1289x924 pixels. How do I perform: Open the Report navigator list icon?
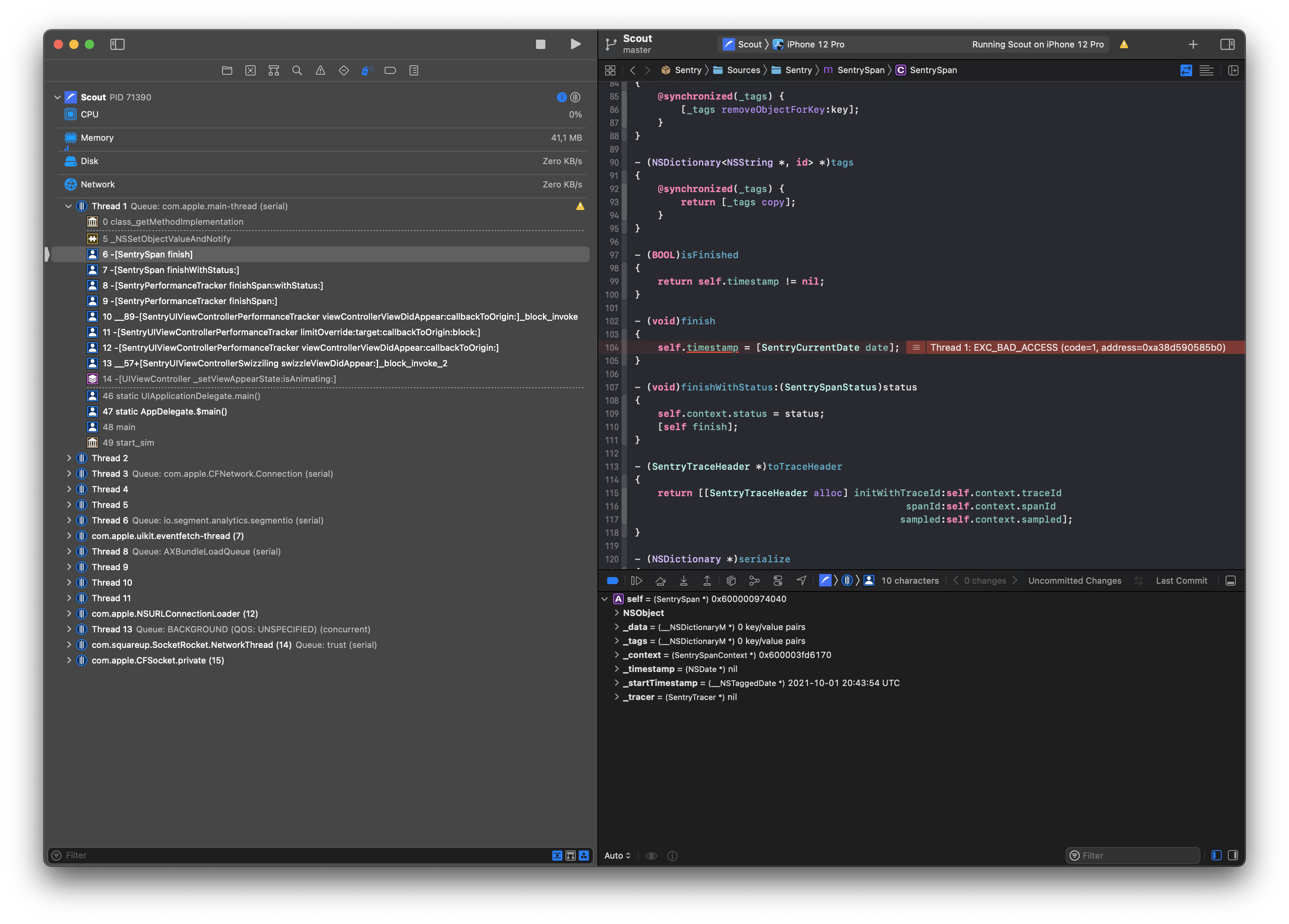[413, 70]
